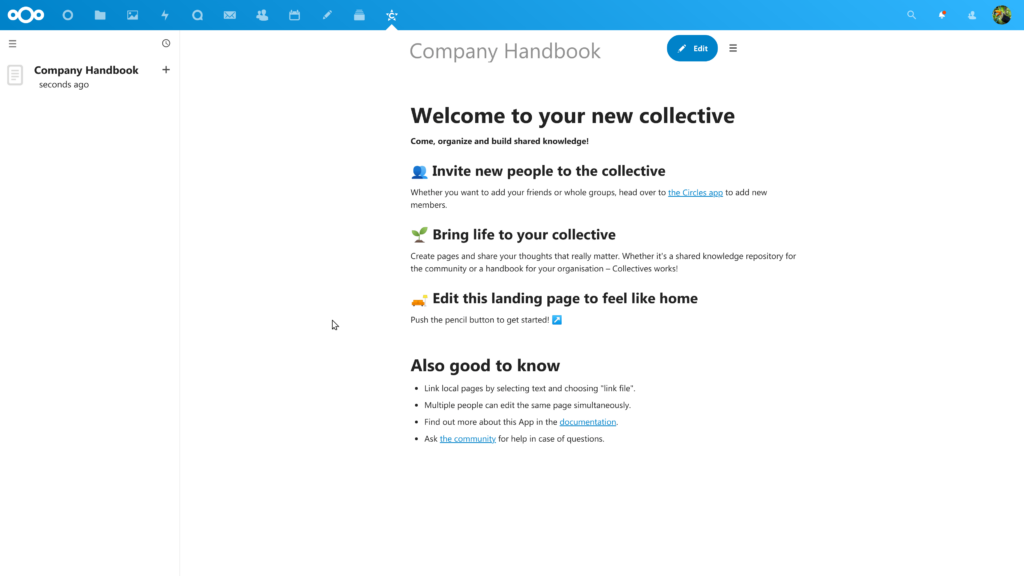This screenshot has width=1024, height=576.
Task: Click the Edit button
Action: (x=692, y=48)
